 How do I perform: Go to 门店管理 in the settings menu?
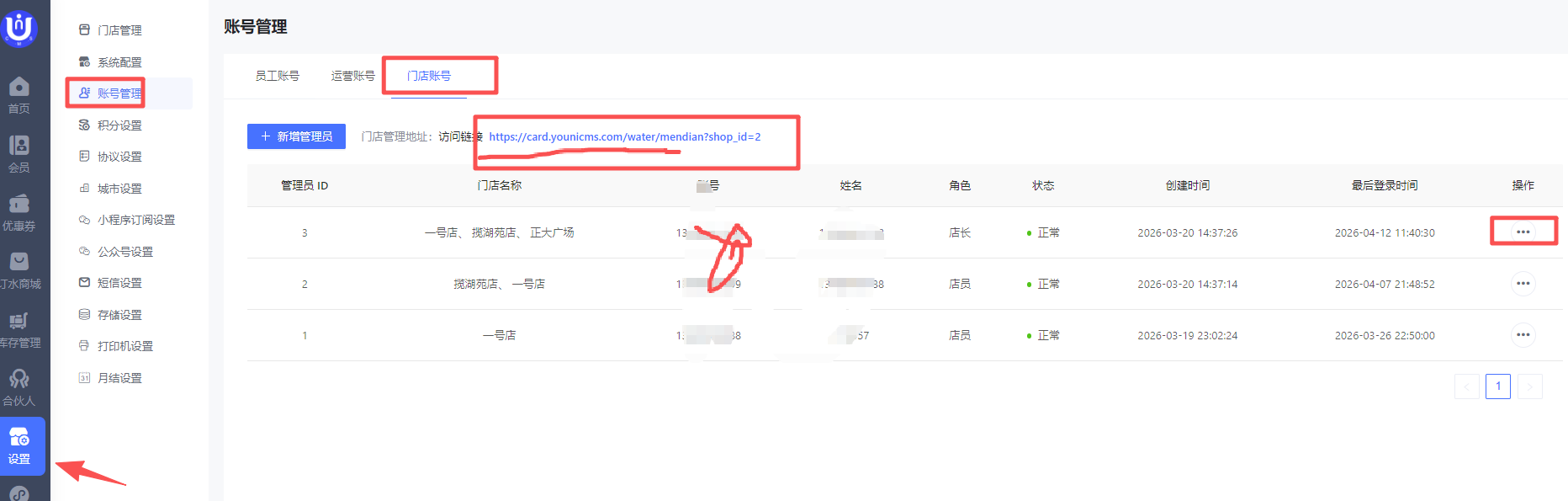(x=119, y=30)
